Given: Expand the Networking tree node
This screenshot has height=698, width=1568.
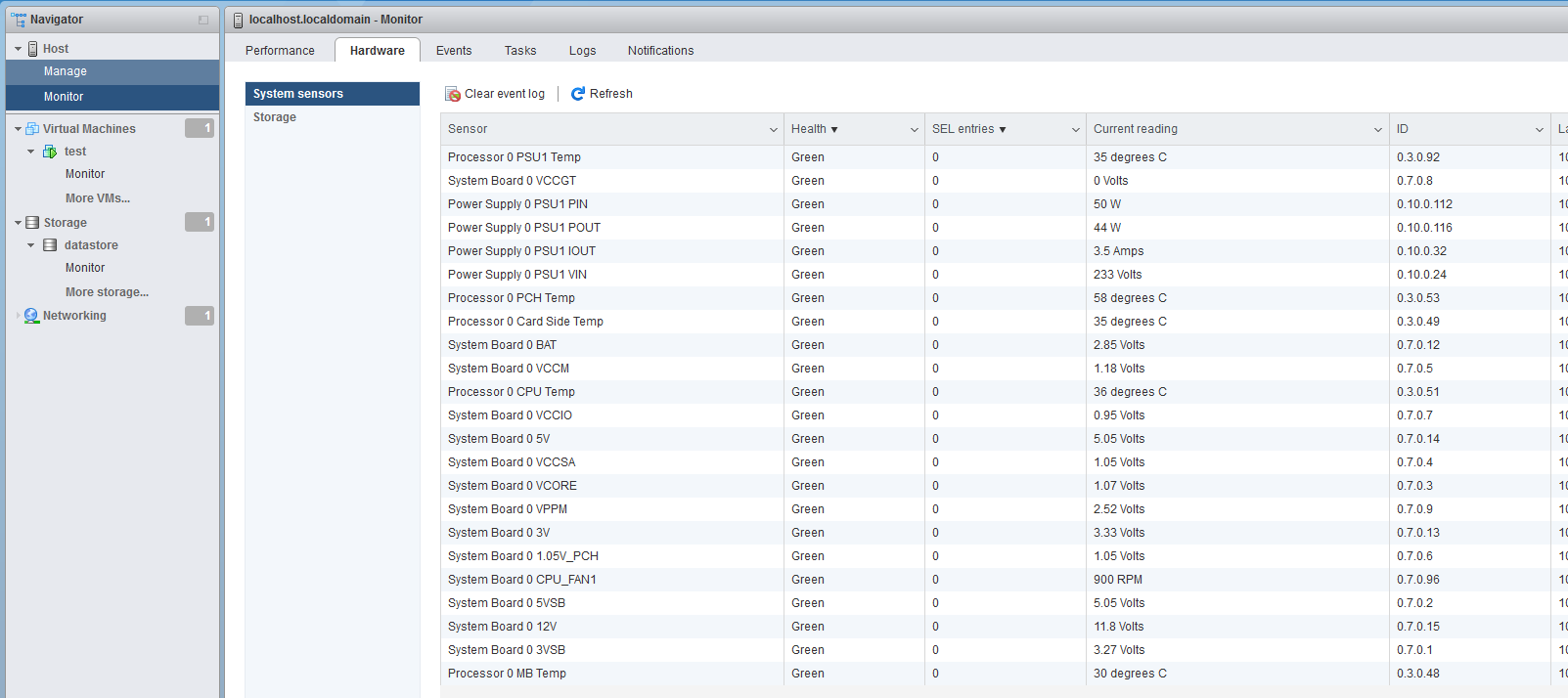Looking at the screenshot, I should (x=18, y=316).
